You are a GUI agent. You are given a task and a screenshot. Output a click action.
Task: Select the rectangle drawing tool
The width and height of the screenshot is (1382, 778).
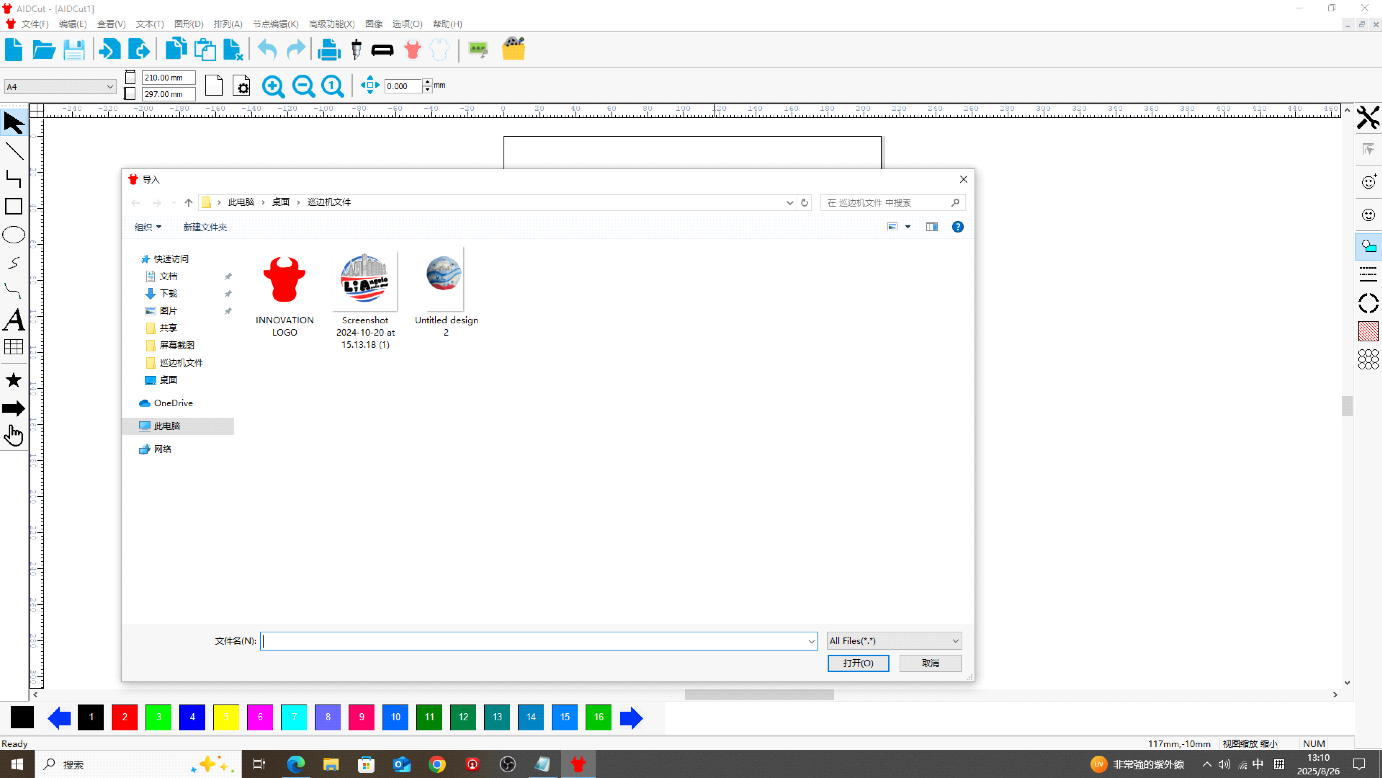coord(14,207)
